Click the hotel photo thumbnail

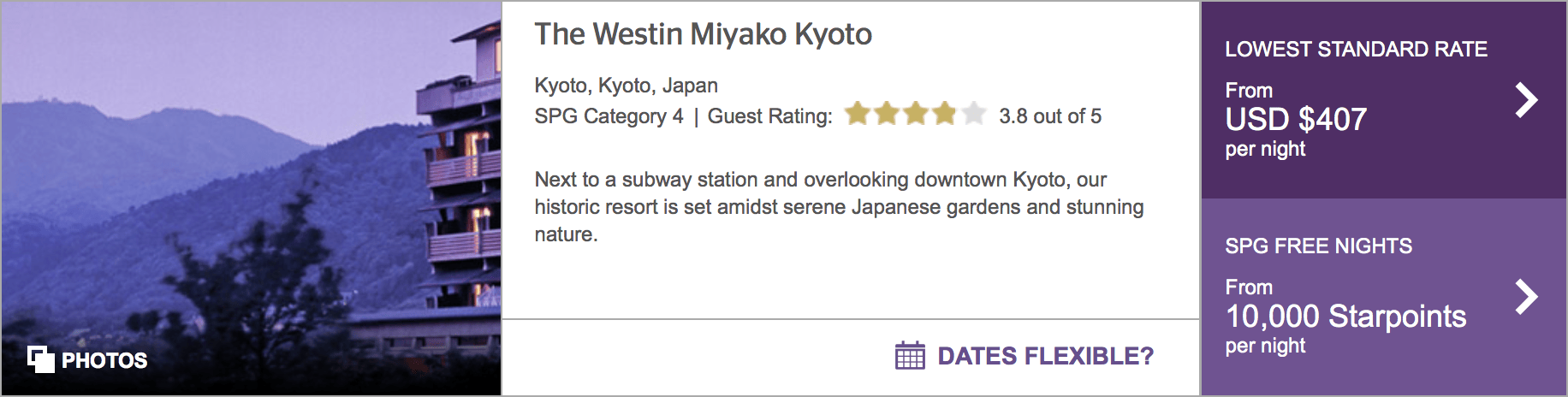252,198
